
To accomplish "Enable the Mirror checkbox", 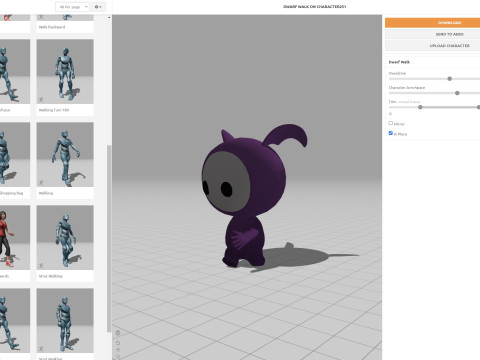I will (x=391, y=123).
